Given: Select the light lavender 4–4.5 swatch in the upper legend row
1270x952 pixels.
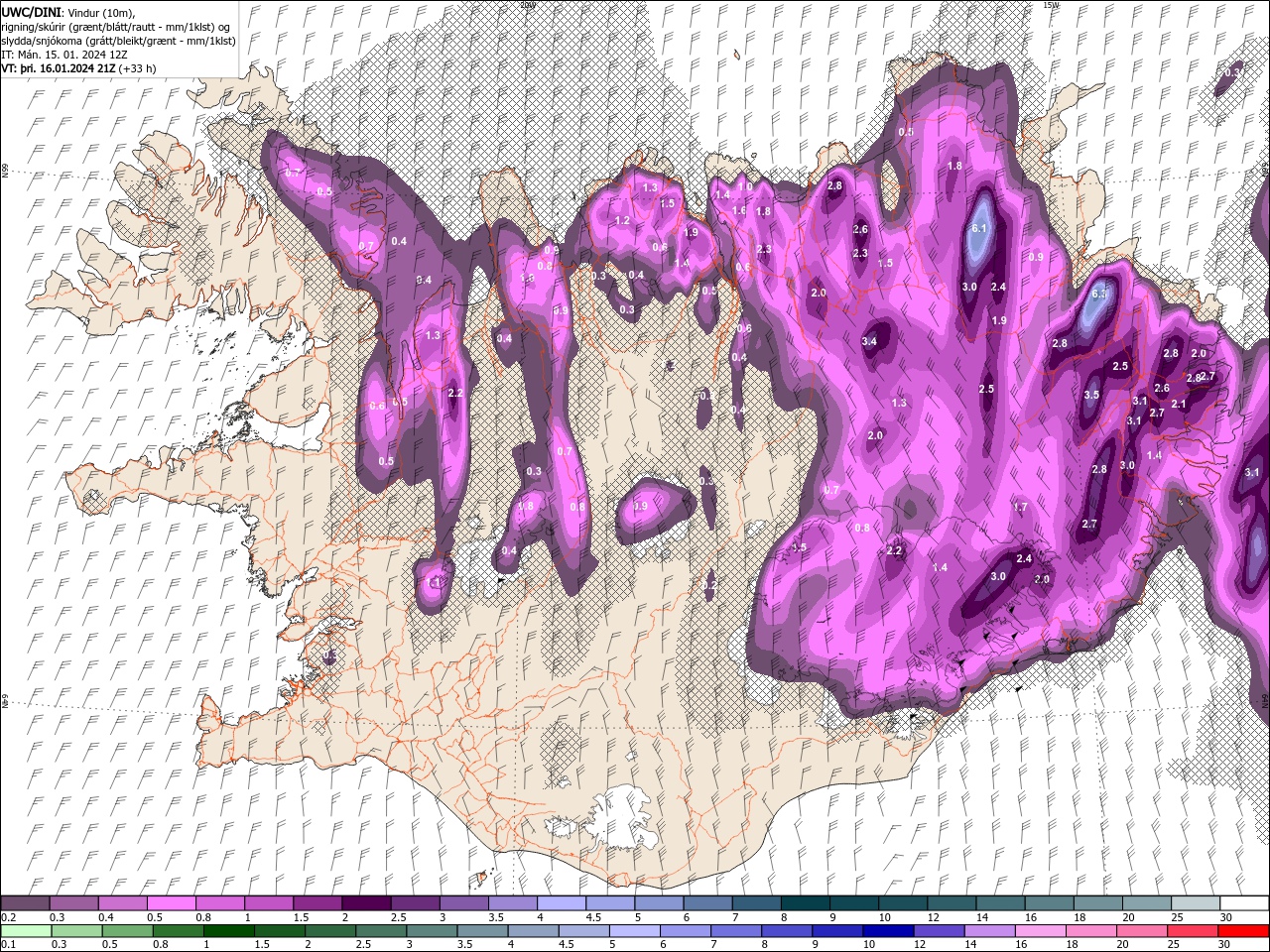Looking at the screenshot, I should pos(562,903).
